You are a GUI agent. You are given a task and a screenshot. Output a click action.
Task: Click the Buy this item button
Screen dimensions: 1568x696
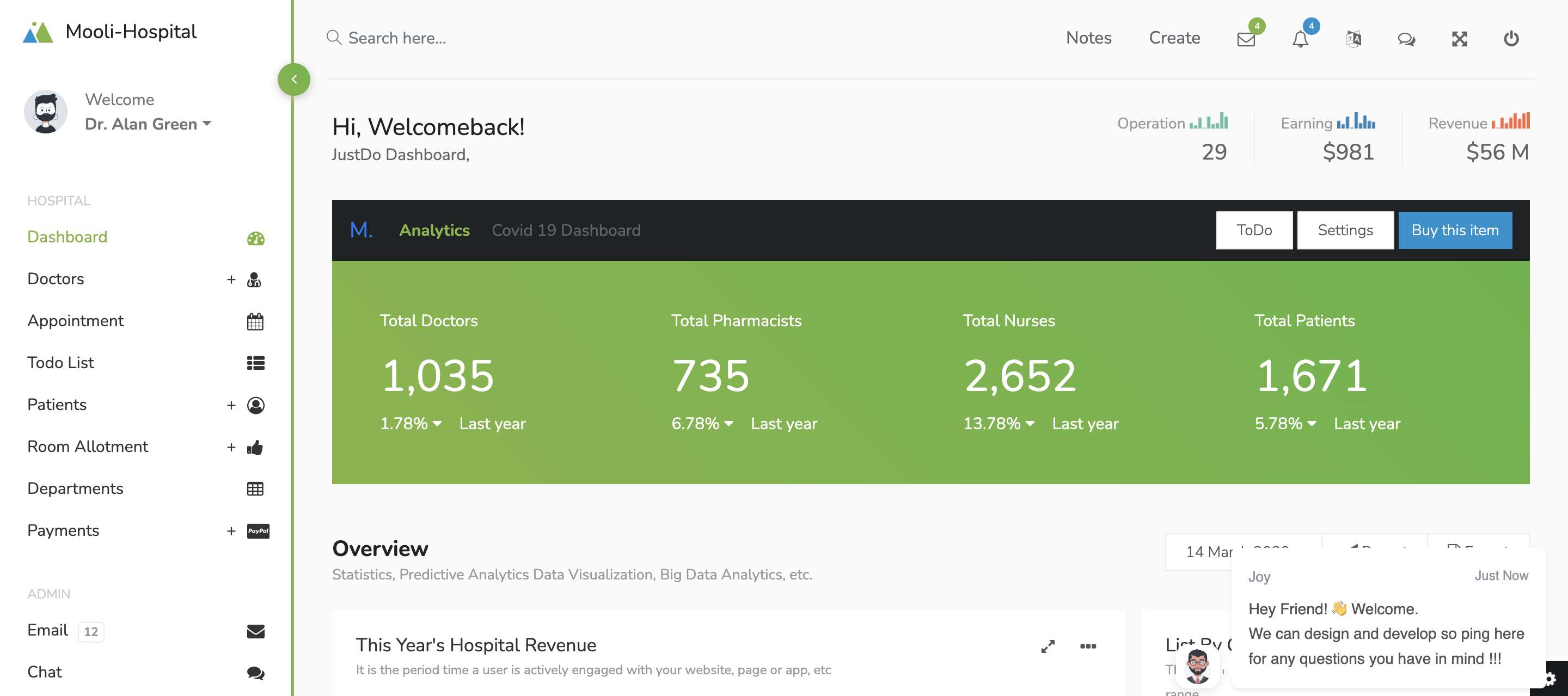coord(1454,230)
